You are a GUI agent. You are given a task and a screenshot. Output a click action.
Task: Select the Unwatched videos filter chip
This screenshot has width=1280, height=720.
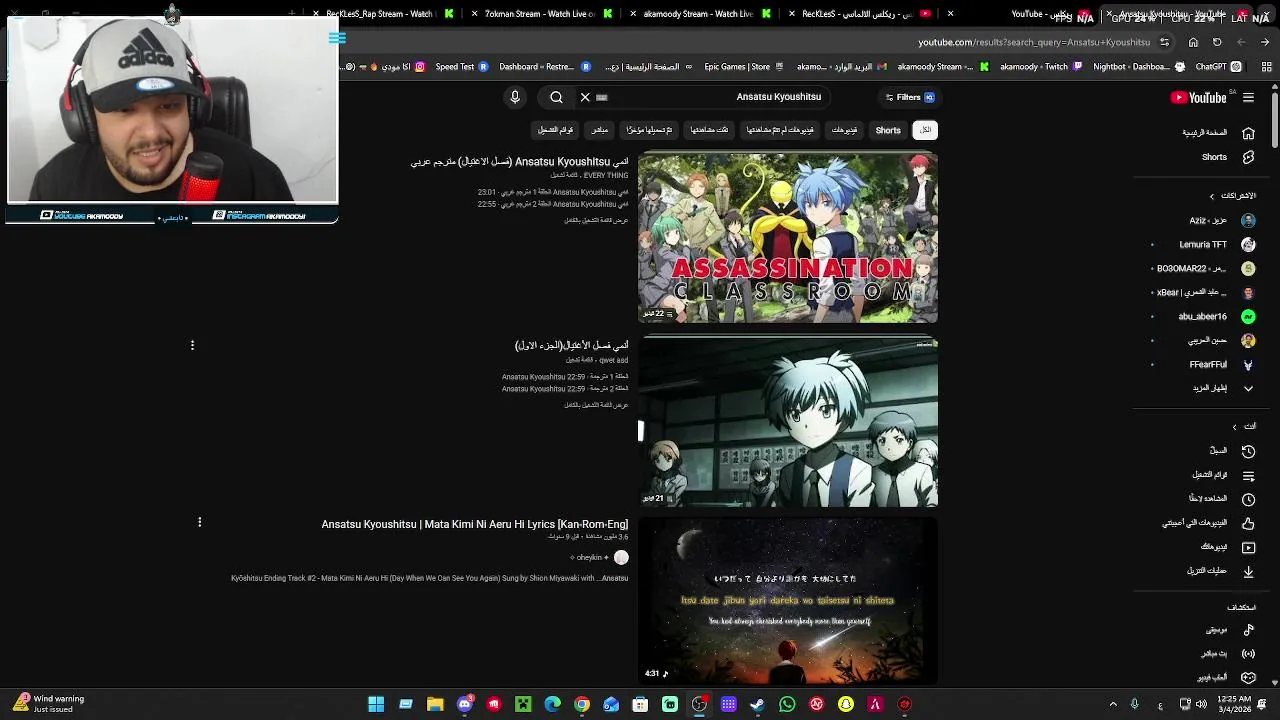click(x=781, y=130)
